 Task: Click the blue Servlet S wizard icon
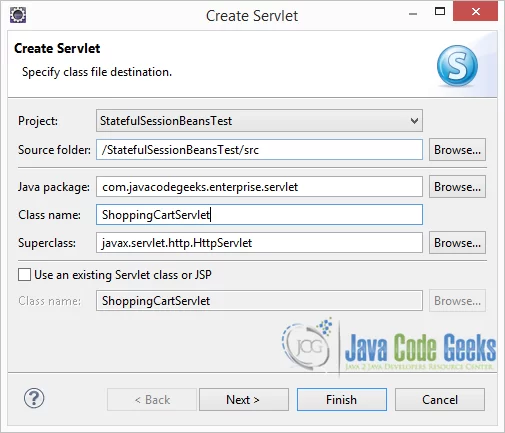(457, 66)
